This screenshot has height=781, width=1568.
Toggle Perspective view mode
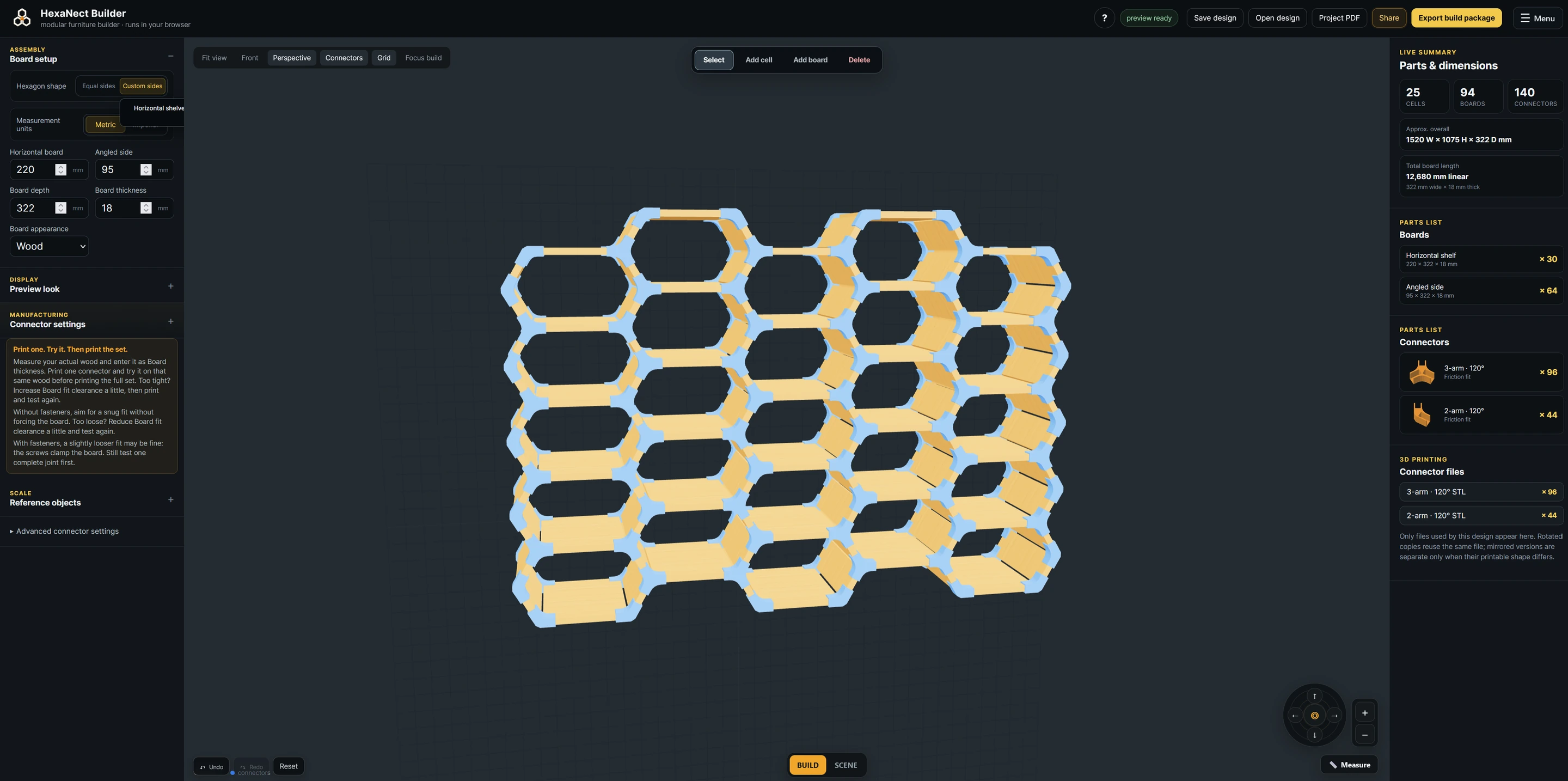(292, 58)
